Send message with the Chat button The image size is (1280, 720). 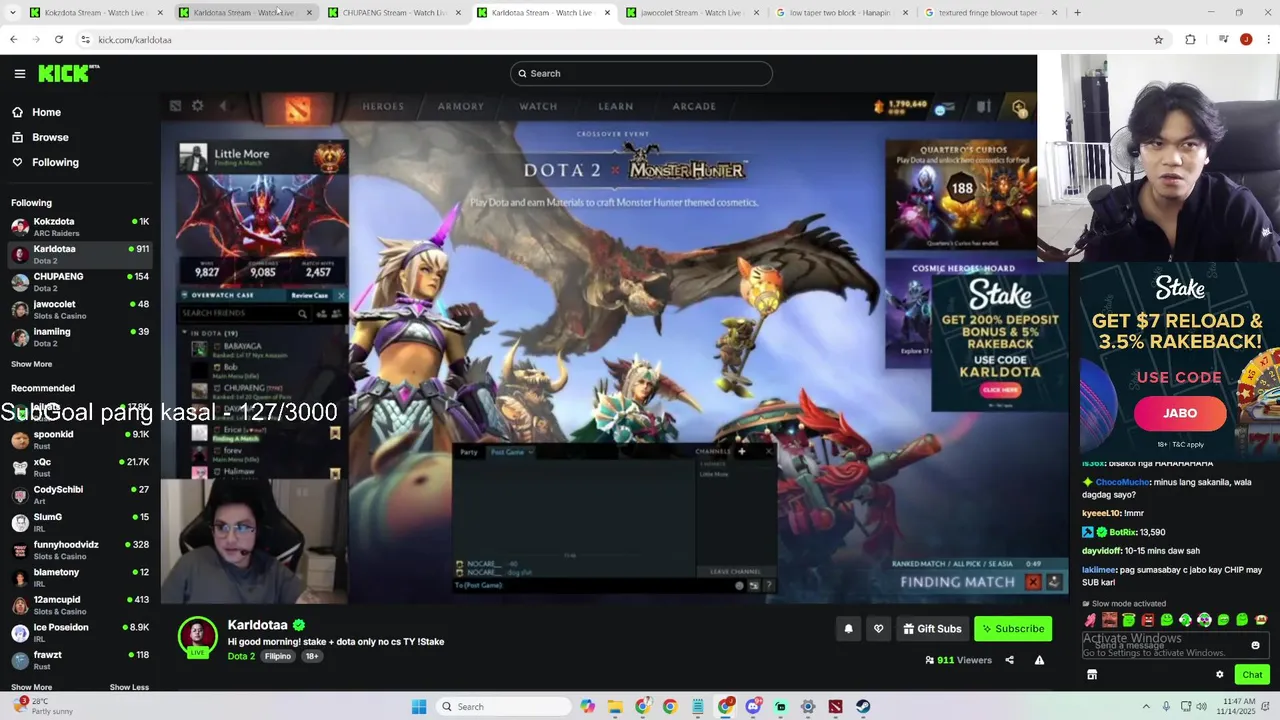point(1252,675)
